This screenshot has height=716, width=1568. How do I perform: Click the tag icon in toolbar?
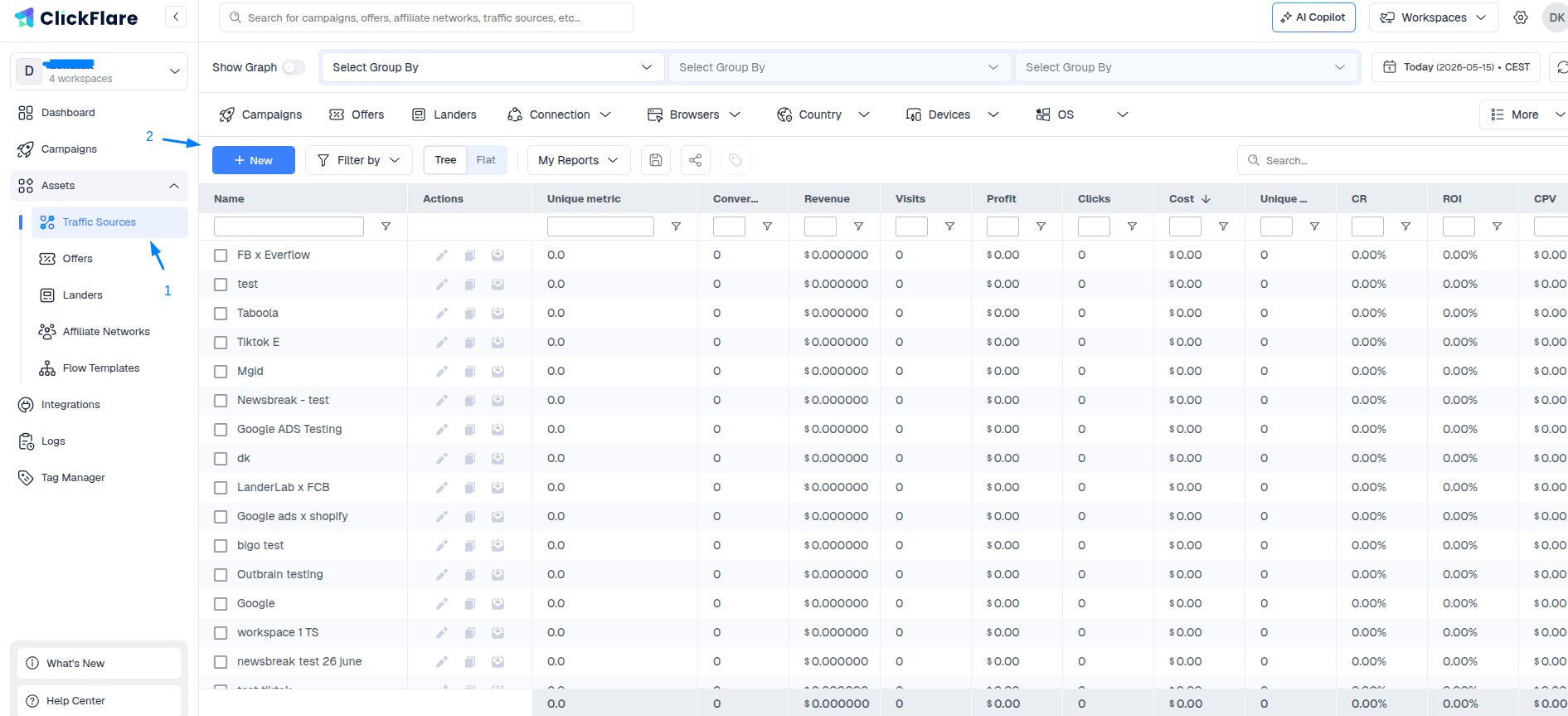click(735, 160)
